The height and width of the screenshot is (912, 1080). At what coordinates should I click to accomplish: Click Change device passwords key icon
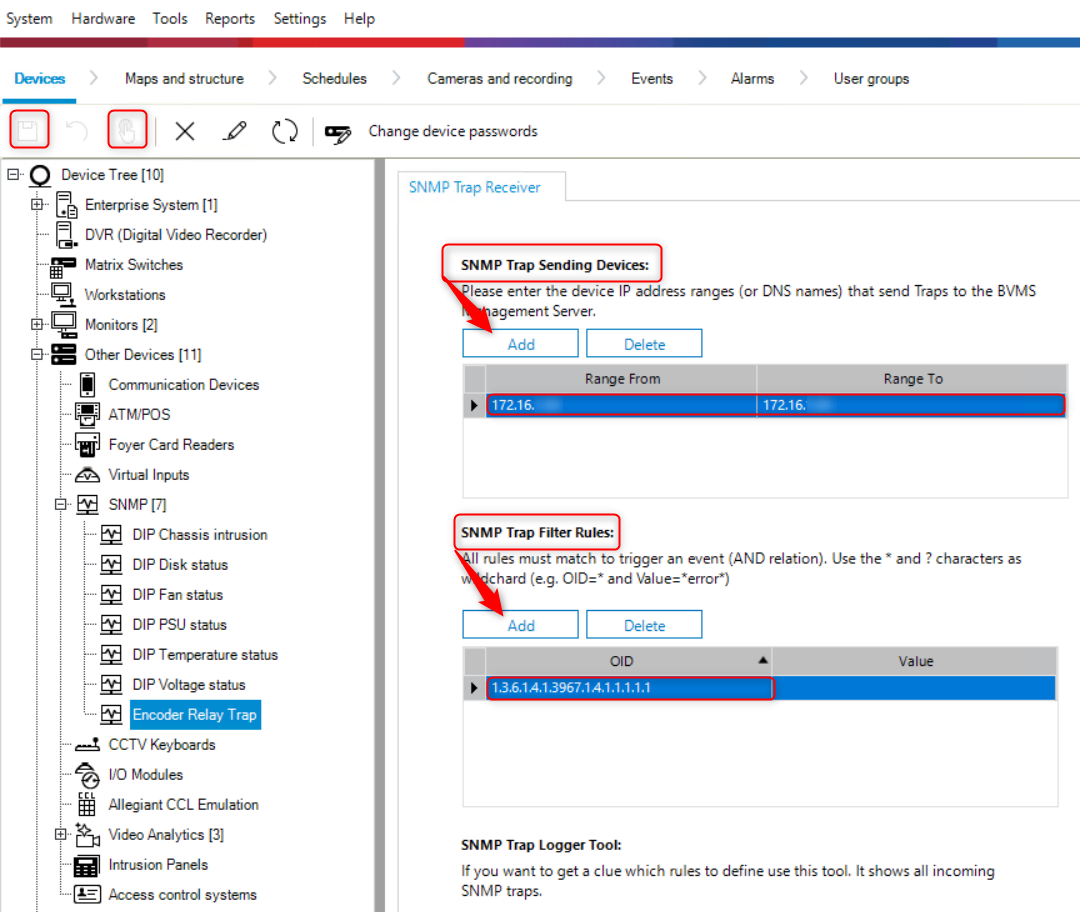[339, 132]
